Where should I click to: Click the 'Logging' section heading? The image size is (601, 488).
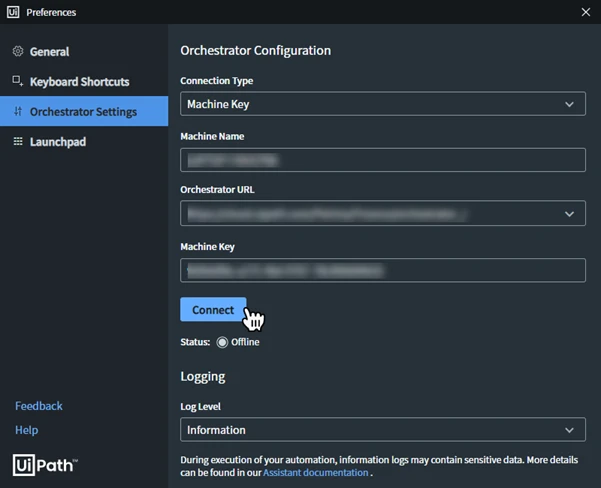click(203, 376)
